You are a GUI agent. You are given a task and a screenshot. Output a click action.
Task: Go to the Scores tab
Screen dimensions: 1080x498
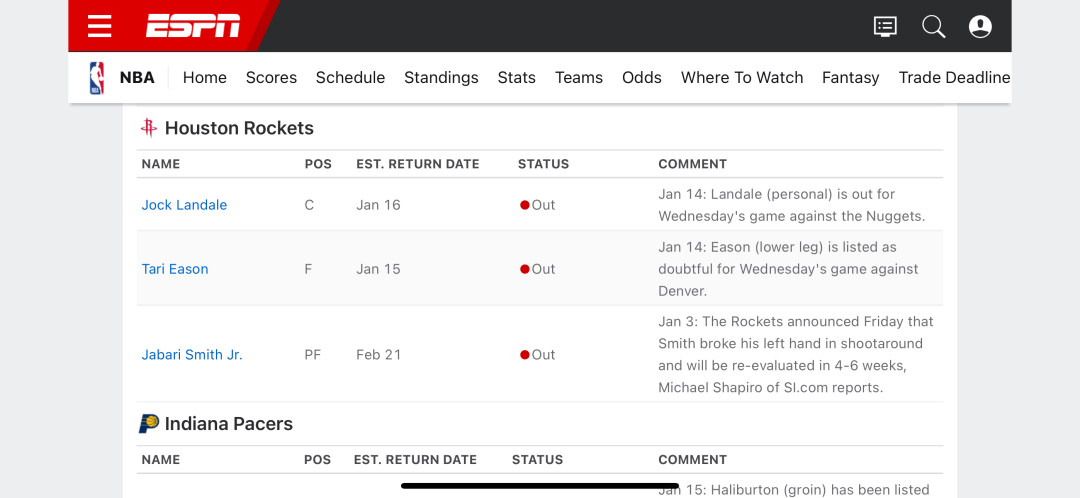pos(271,78)
